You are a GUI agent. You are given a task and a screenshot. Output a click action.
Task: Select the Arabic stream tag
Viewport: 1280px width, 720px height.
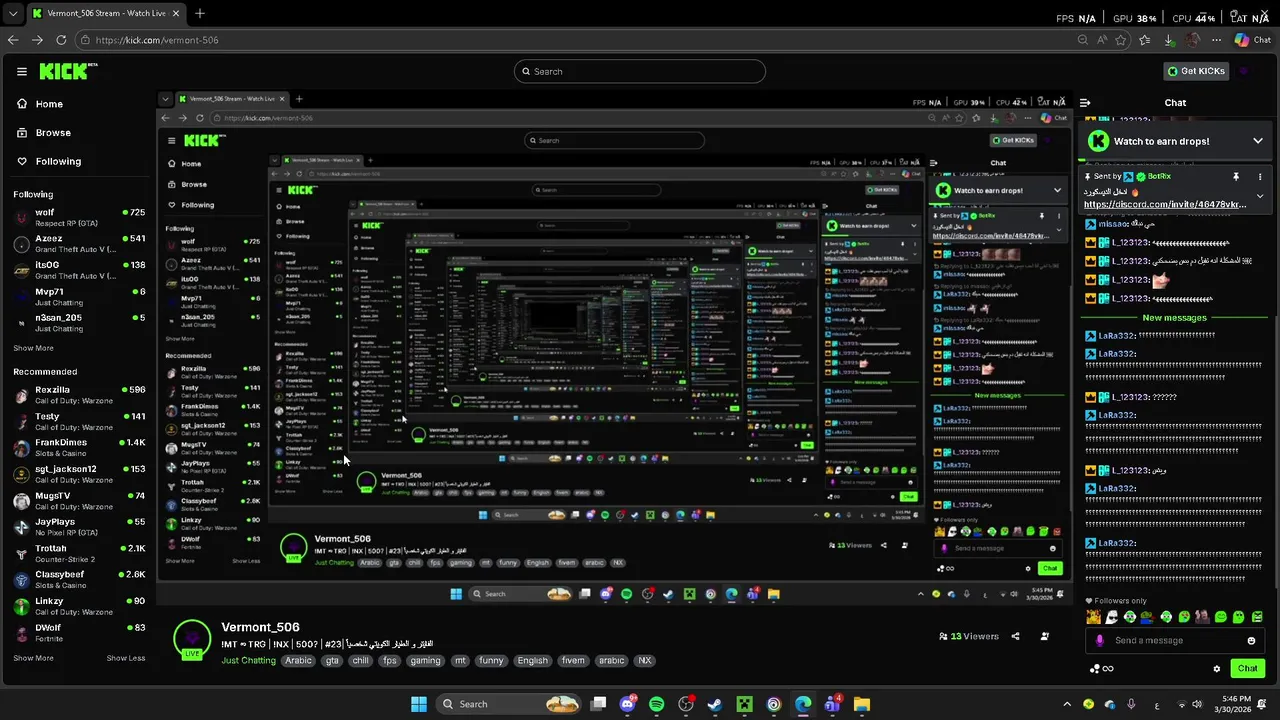[x=298, y=661]
